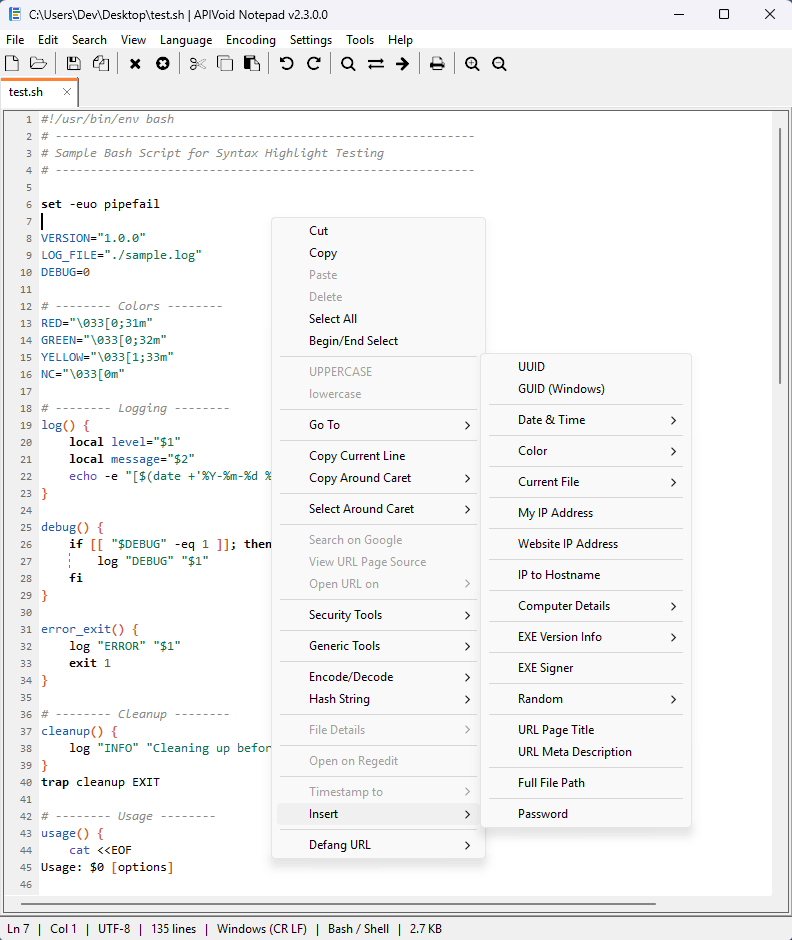
Task: Click the Paste clipboard icon
Action: [x=252, y=63]
